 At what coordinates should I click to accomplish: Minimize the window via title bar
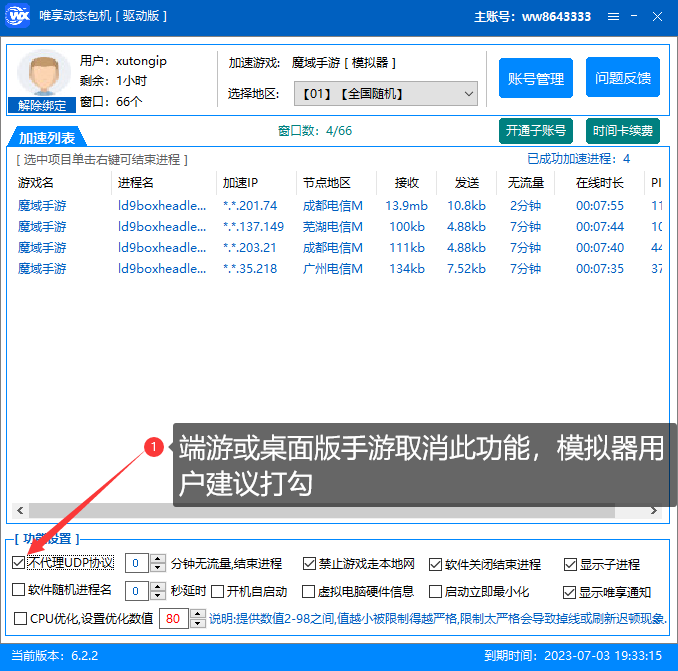pyautogui.click(x=634, y=16)
